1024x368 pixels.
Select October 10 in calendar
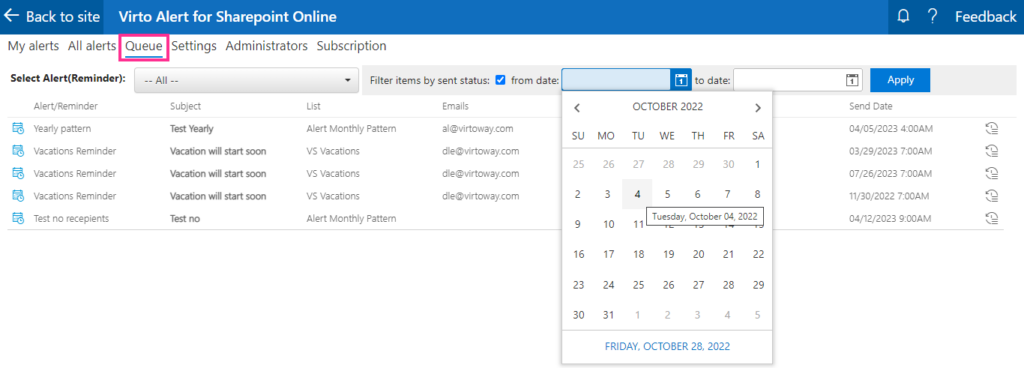point(608,224)
